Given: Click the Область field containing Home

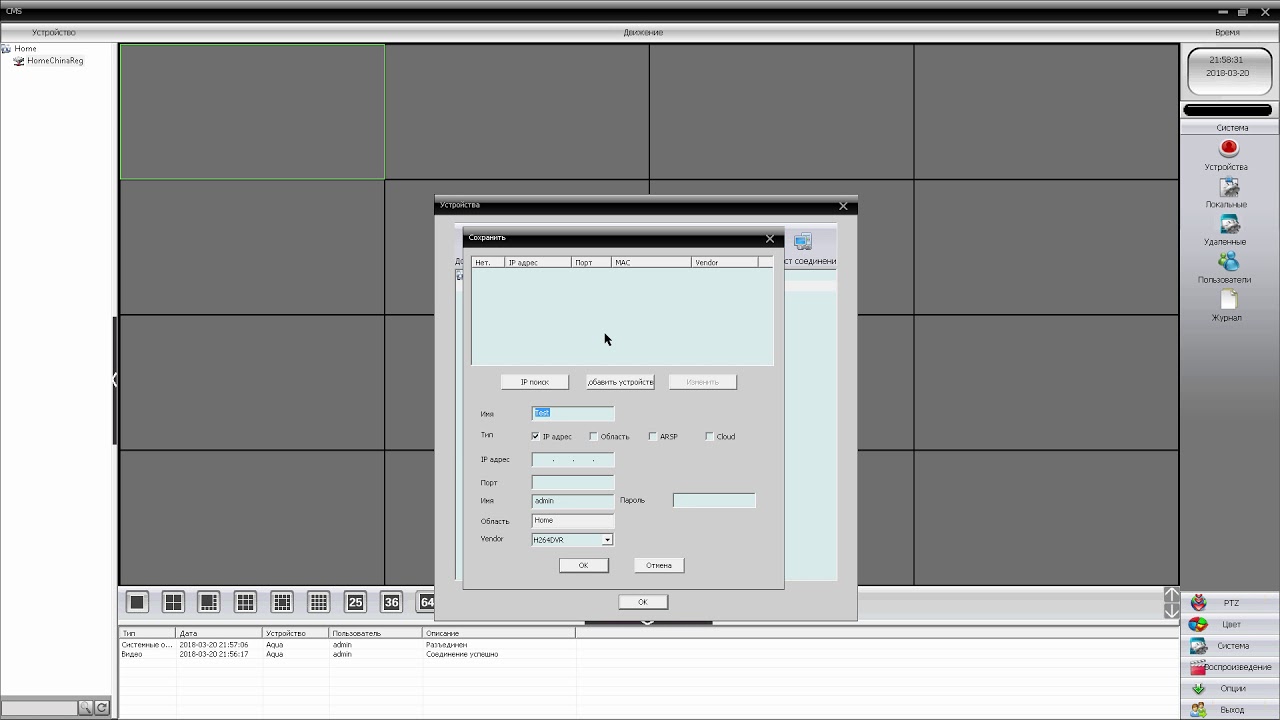Looking at the screenshot, I should coord(573,521).
